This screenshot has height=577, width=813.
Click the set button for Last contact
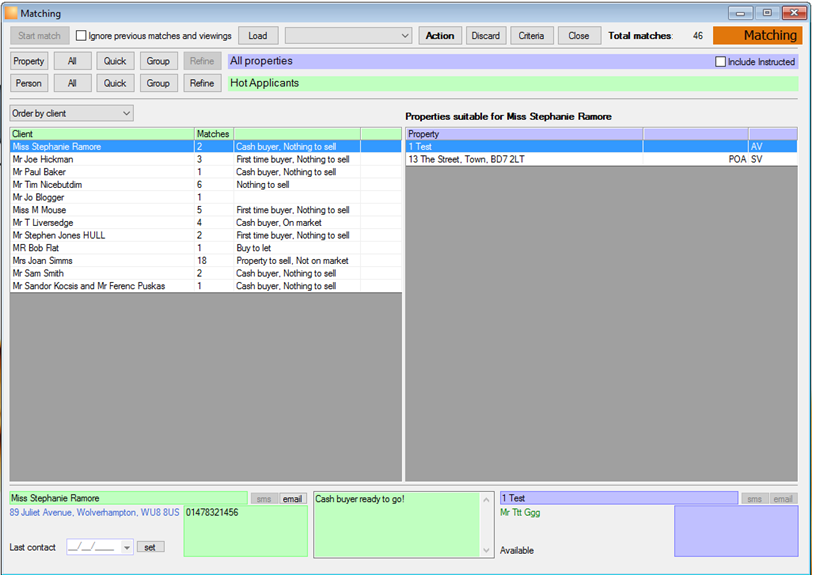[x=150, y=547]
